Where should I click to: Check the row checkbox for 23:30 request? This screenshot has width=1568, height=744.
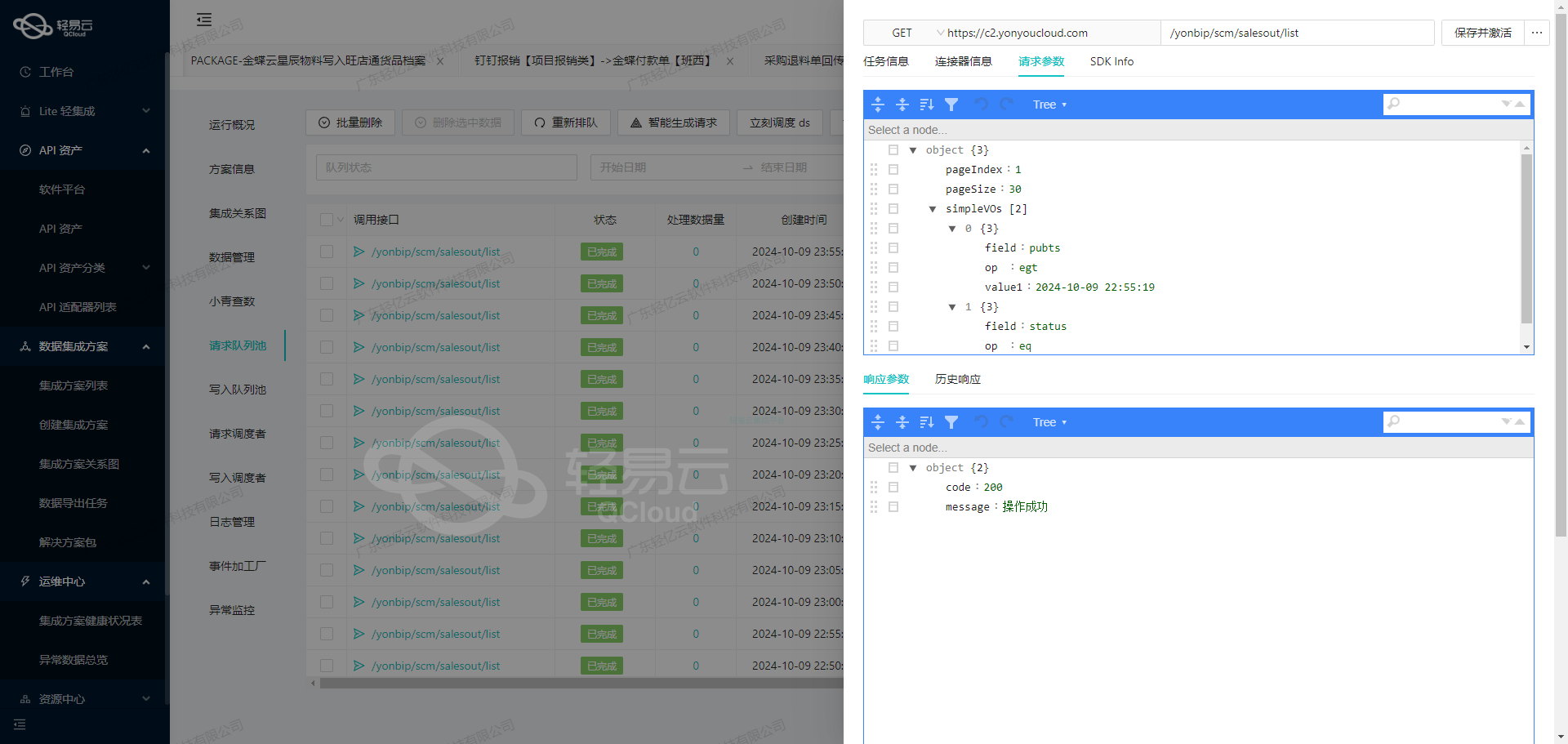(x=327, y=411)
